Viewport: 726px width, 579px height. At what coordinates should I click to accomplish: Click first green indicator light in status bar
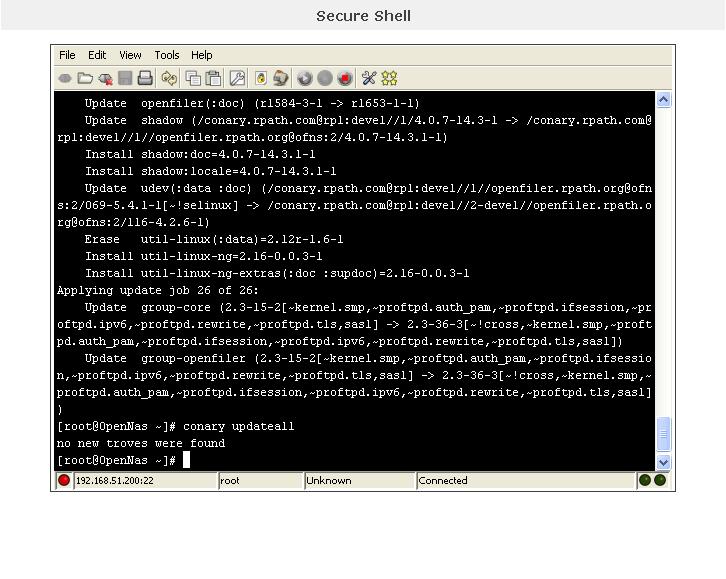pos(645,480)
